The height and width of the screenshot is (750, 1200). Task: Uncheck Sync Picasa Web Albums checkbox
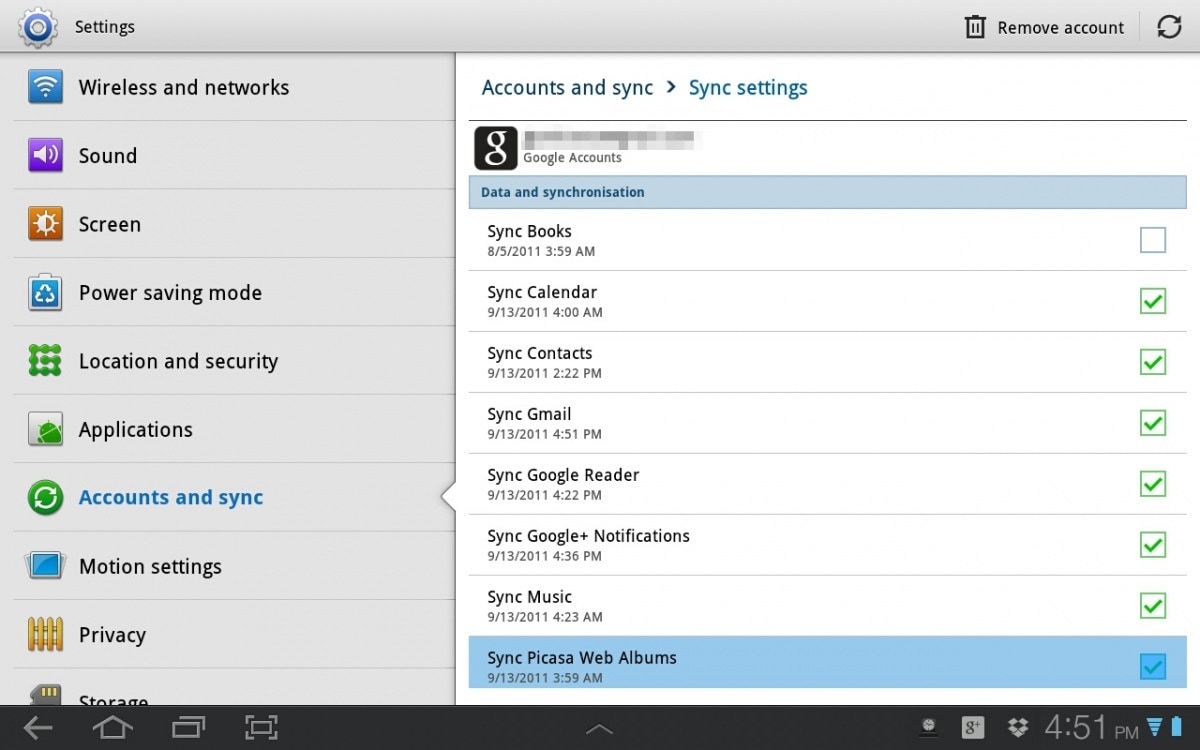click(x=1153, y=666)
